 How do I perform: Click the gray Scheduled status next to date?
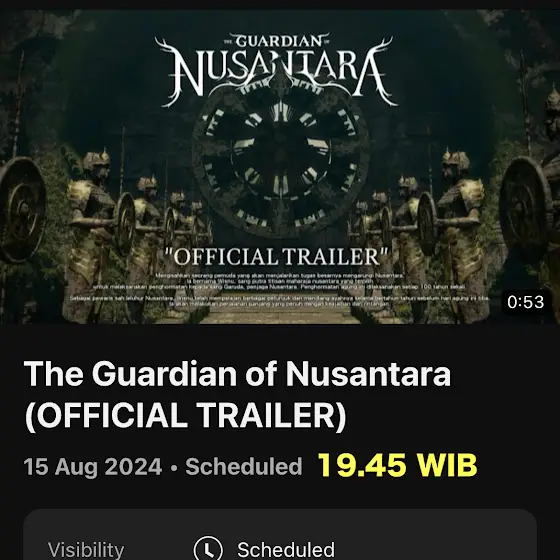pos(244,466)
